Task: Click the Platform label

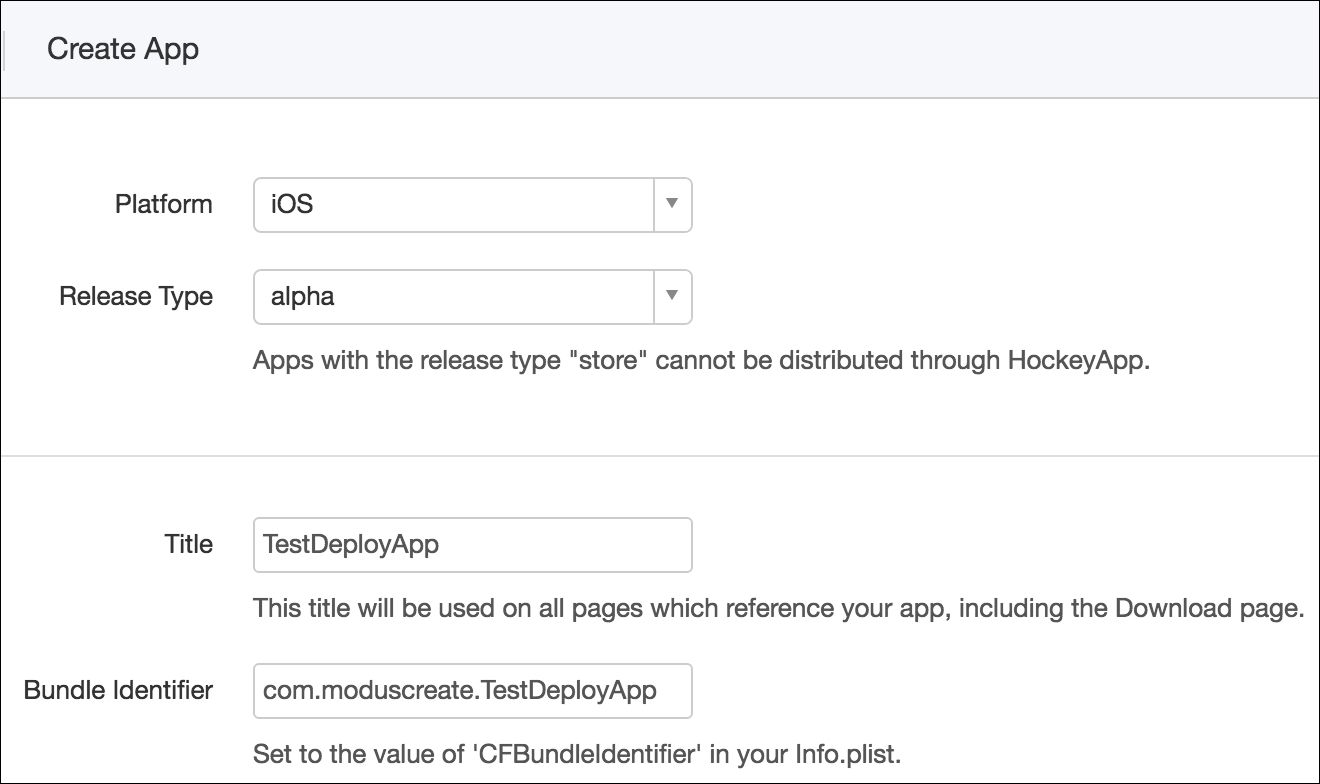Action: tap(164, 204)
